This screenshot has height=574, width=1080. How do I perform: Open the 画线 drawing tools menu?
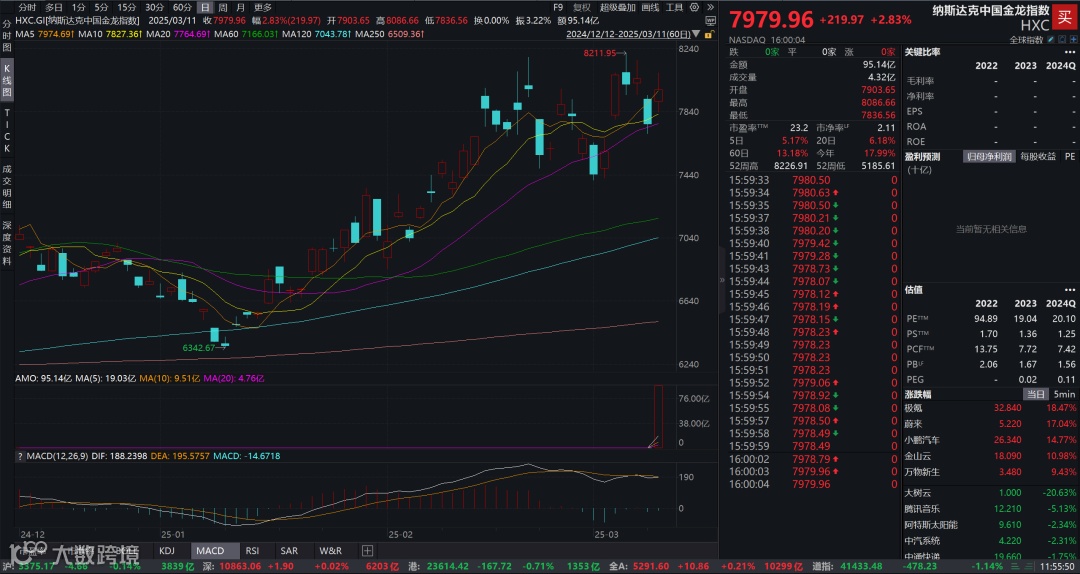point(650,7)
